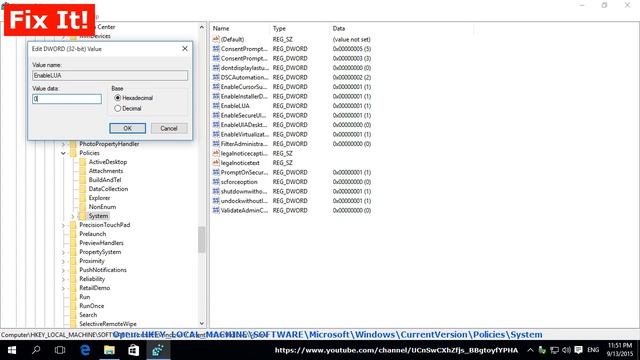The height and width of the screenshot is (360, 640).
Task: Expand the PropertySystem node
Action: click(x=63, y=252)
